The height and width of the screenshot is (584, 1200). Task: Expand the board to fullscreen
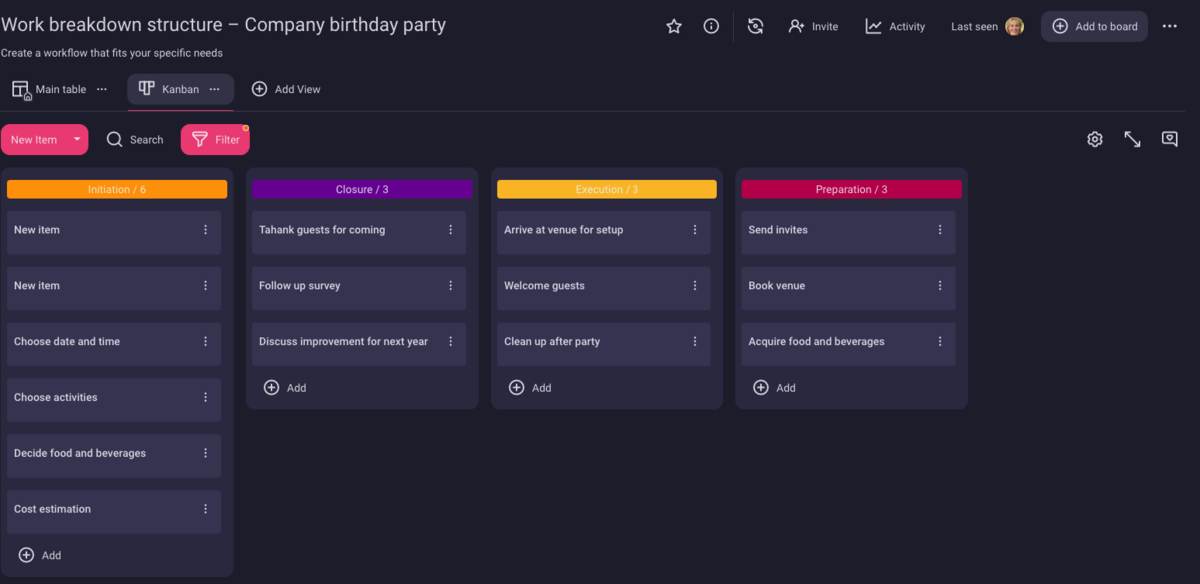coord(1132,140)
